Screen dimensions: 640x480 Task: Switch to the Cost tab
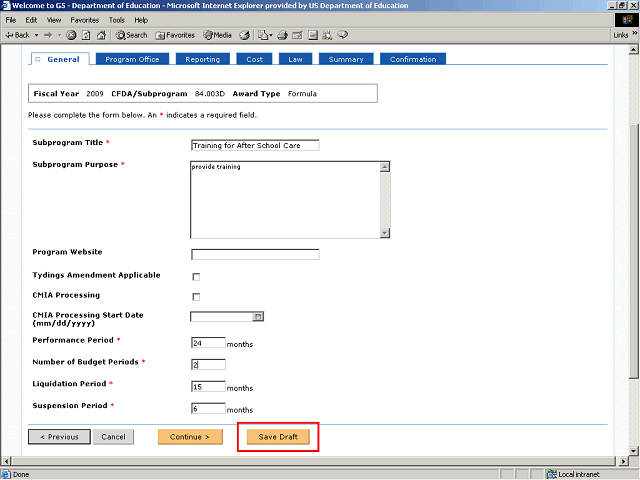coord(254,59)
